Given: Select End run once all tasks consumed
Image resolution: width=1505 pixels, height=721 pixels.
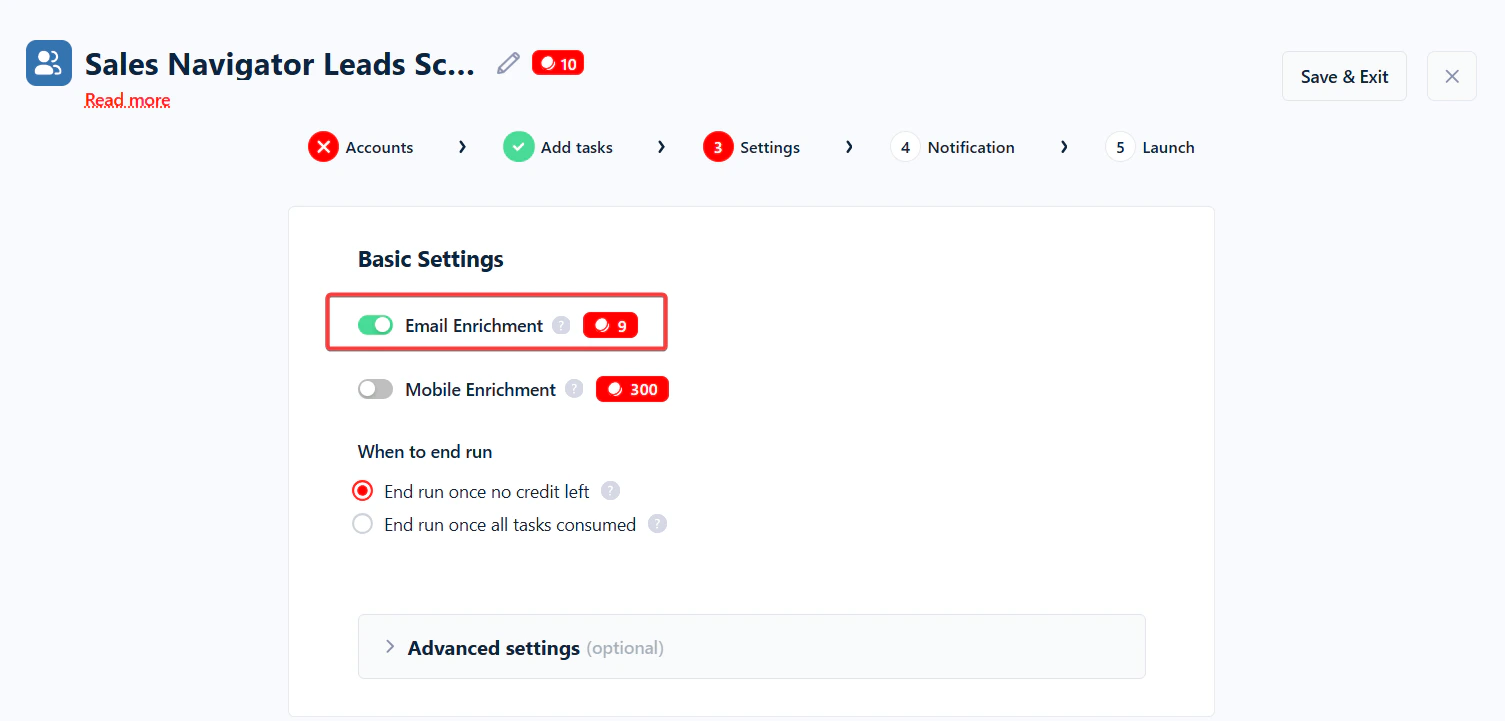Looking at the screenshot, I should (x=363, y=524).
